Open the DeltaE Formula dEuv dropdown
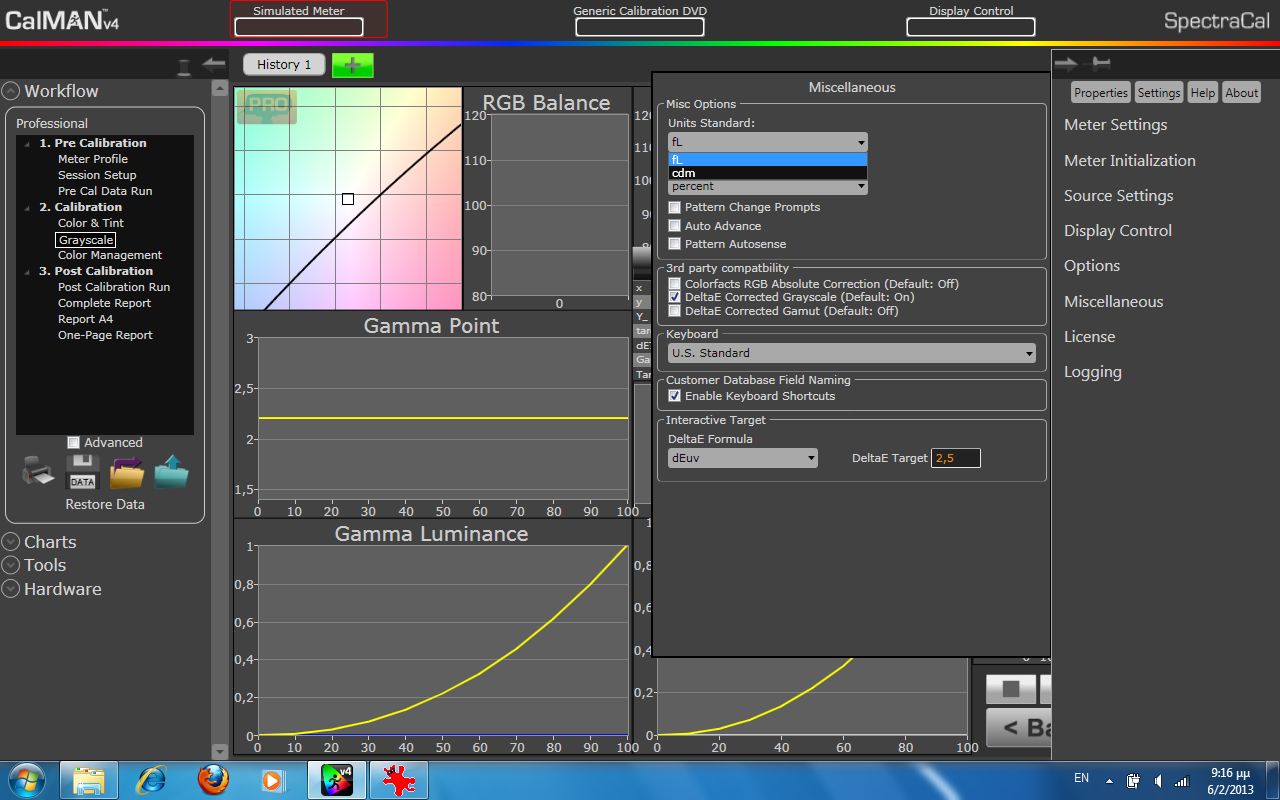Viewport: 1280px width, 800px height. click(743, 458)
